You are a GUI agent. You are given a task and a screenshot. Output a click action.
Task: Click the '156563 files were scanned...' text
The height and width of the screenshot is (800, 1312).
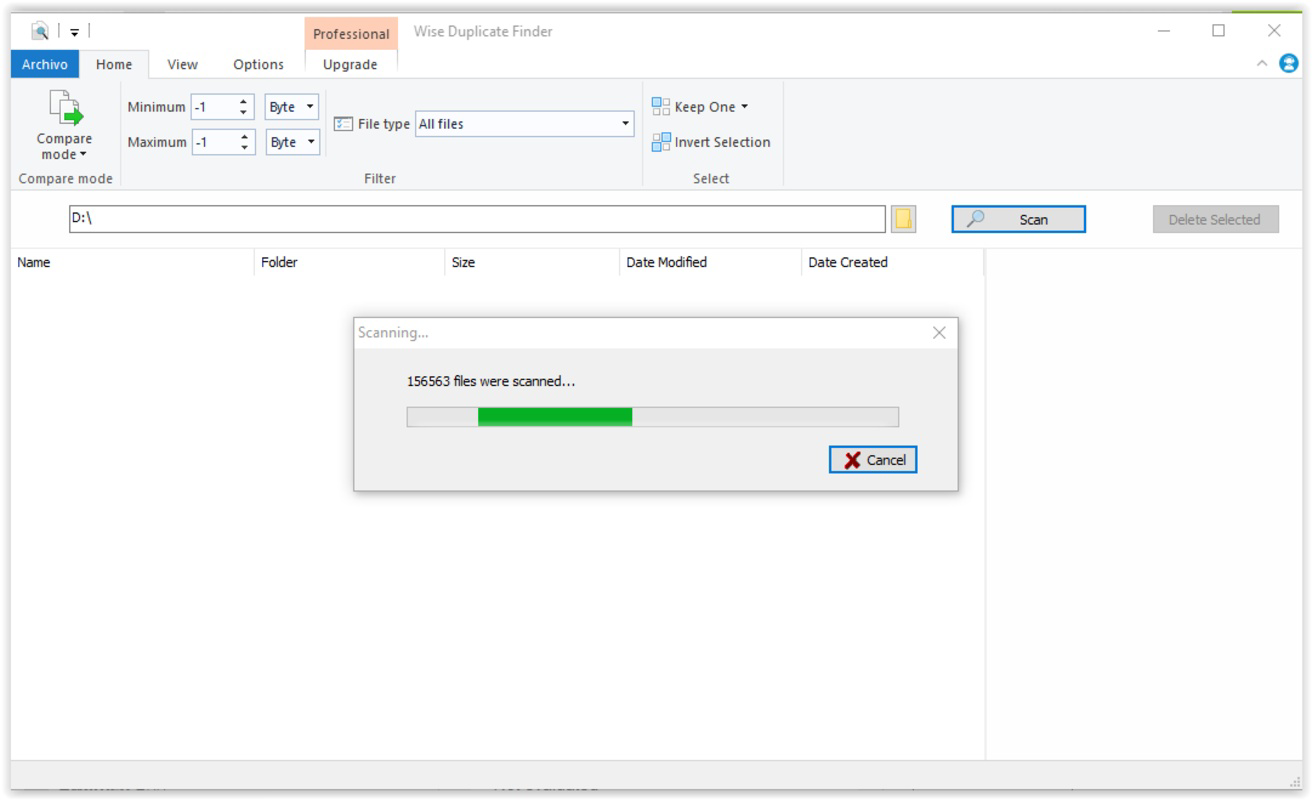click(x=491, y=381)
